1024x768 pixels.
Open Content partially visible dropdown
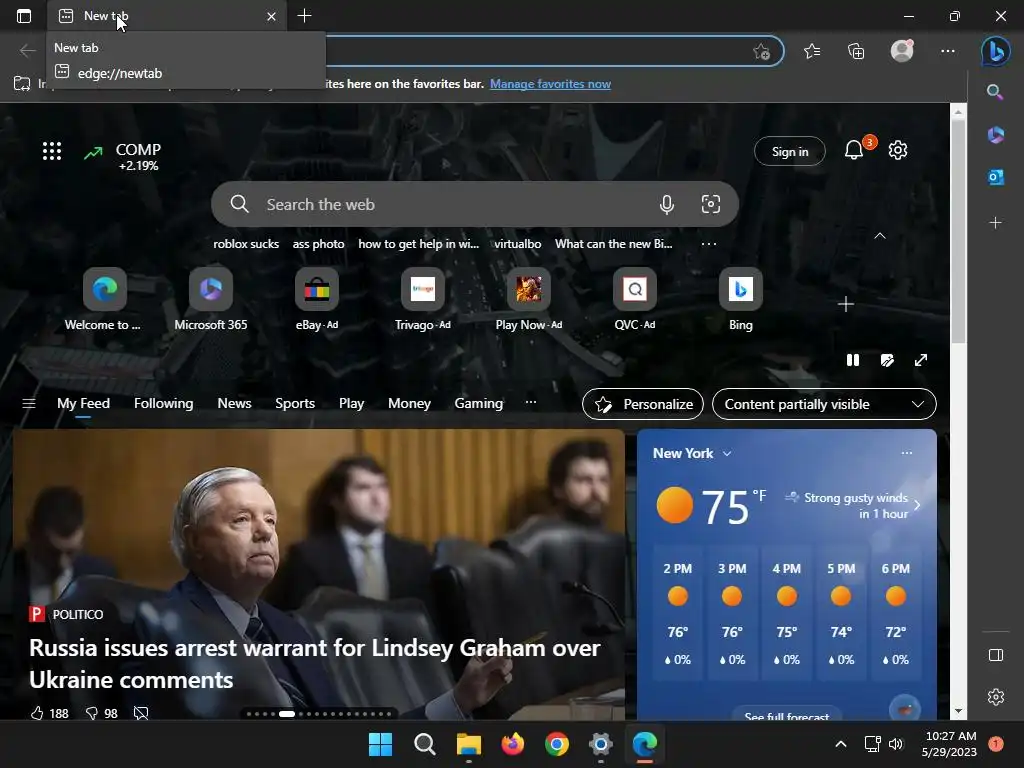click(824, 404)
